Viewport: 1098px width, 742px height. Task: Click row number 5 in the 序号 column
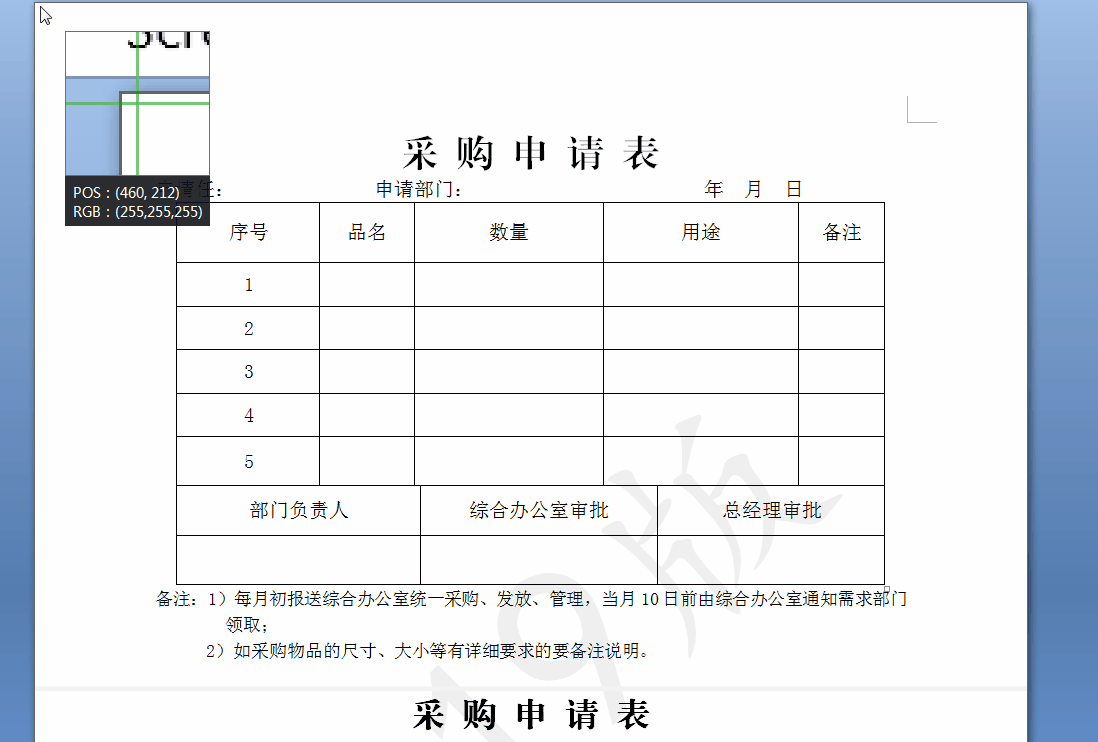249,461
